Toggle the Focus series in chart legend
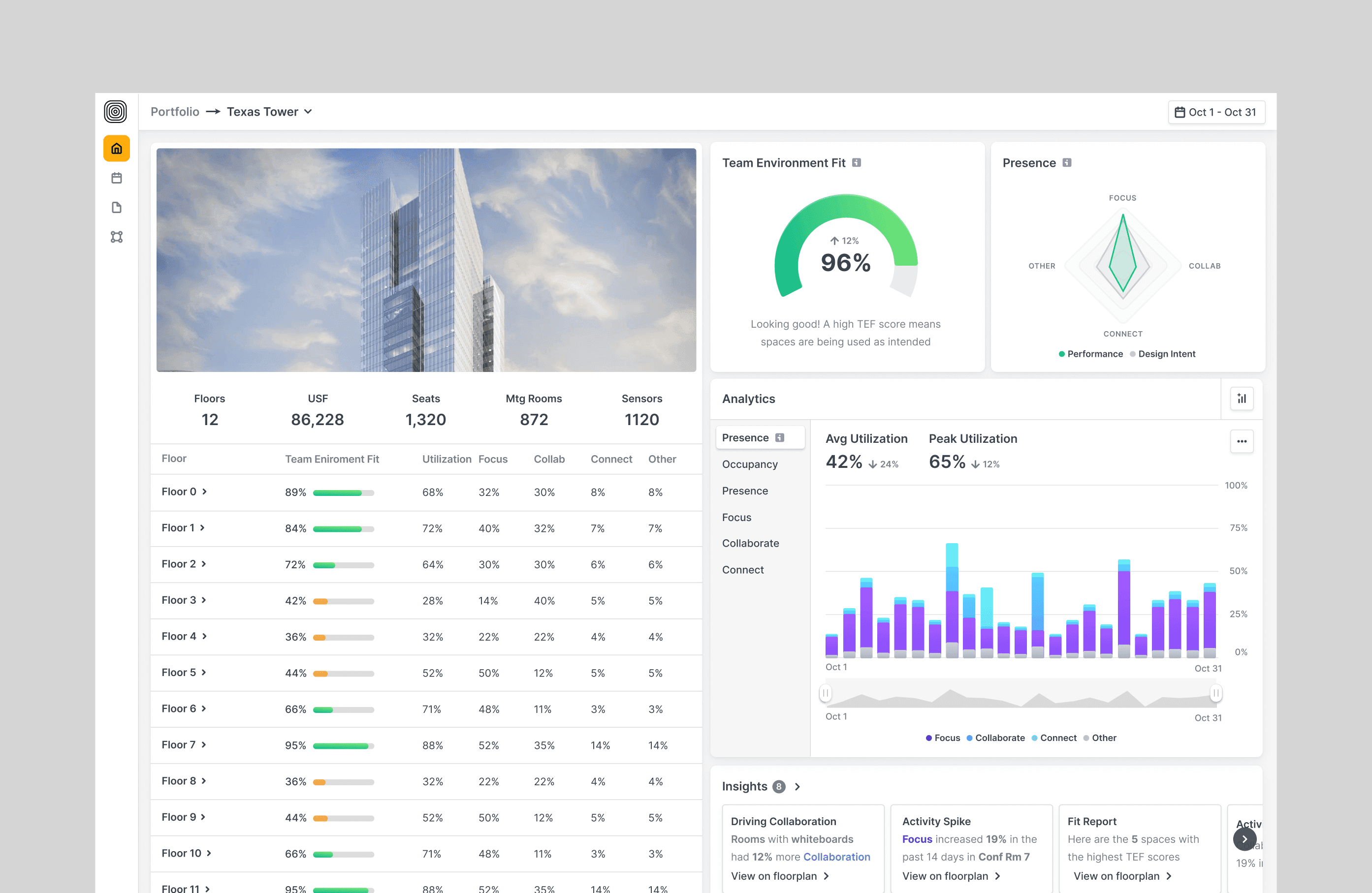 tap(943, 738)
